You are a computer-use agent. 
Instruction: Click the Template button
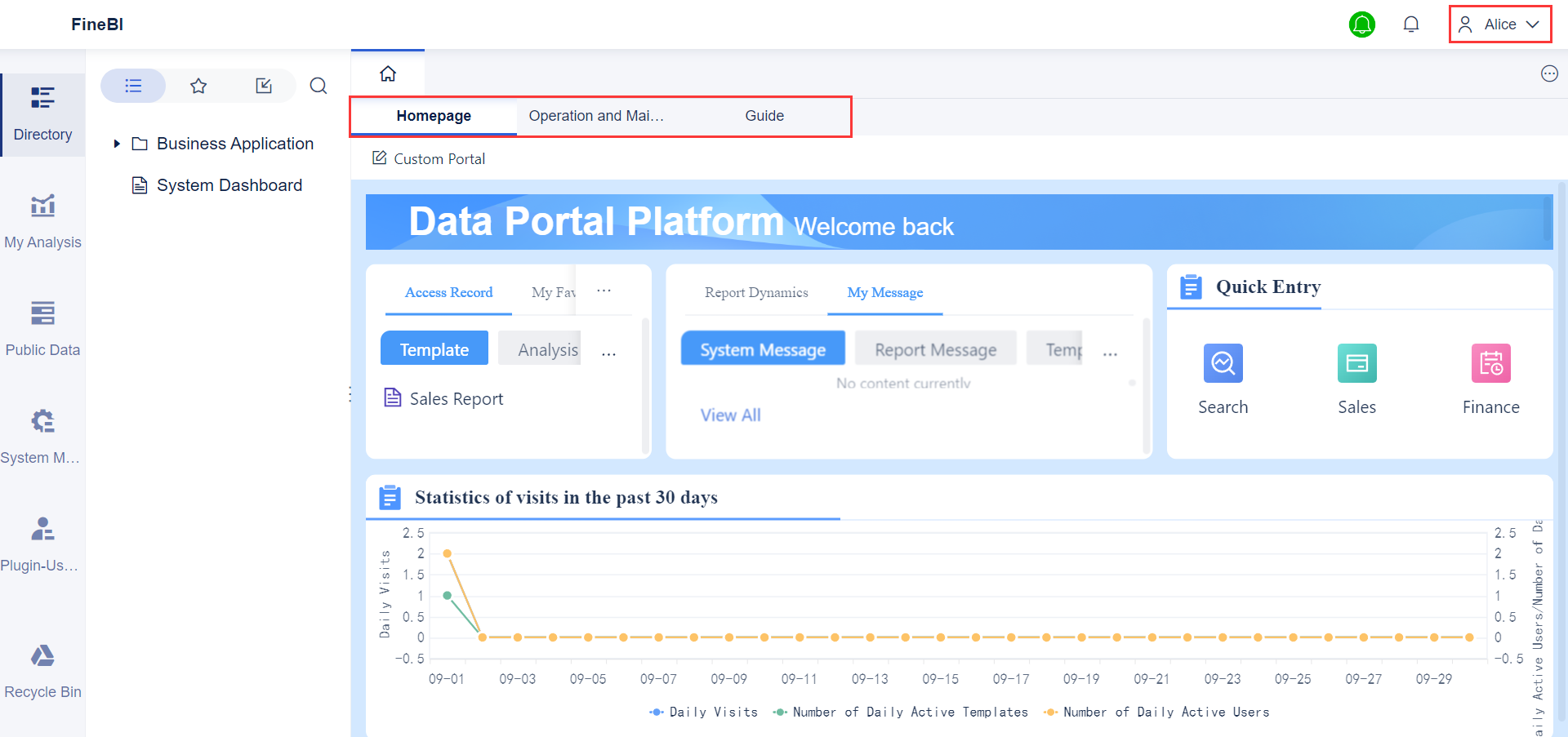tap(434, 349)
